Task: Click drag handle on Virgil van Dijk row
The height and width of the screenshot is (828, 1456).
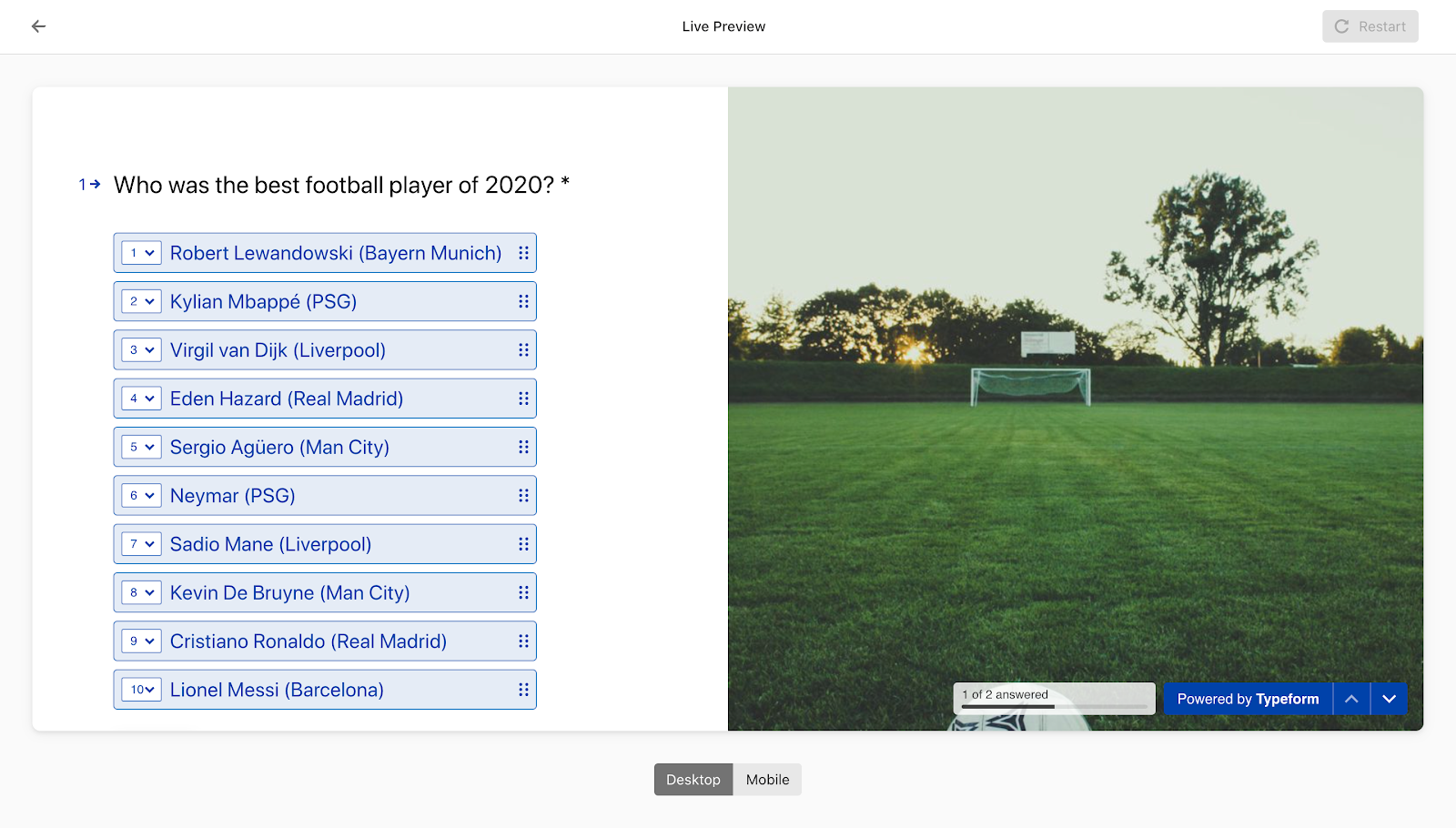Action: point(523,350)
